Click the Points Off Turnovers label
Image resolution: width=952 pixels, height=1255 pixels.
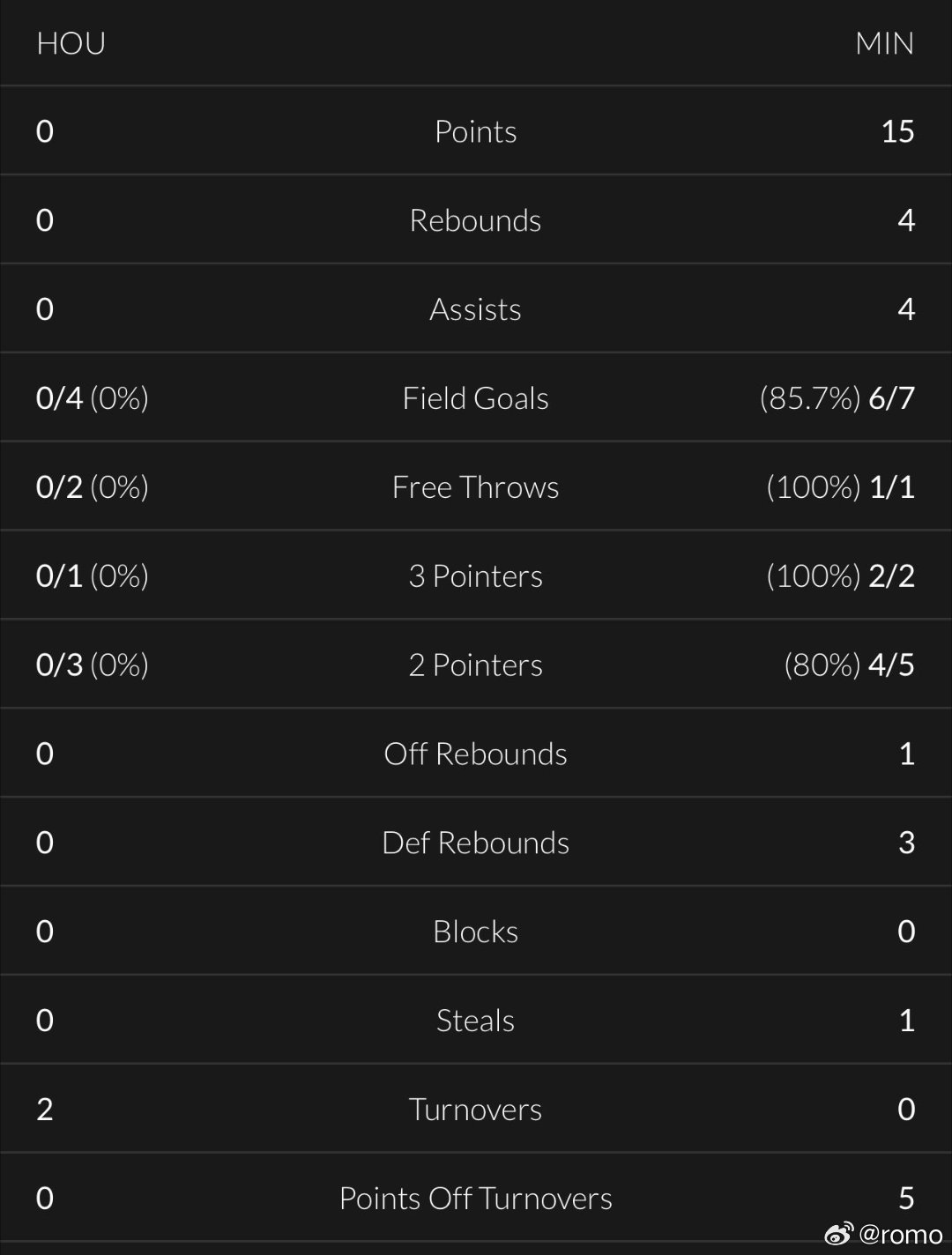(x=475, y=1199)
